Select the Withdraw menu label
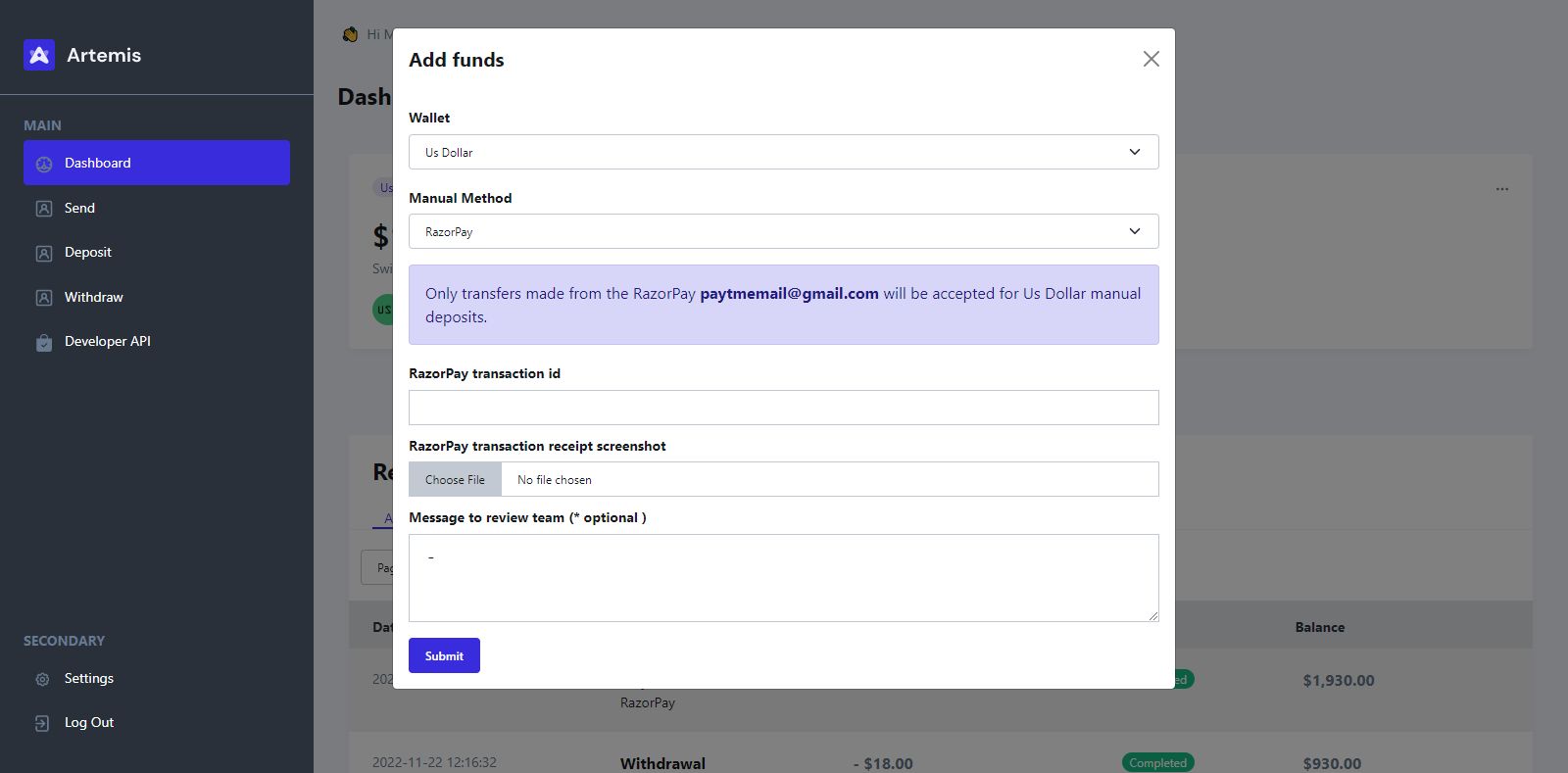Viewport: 1568px width, 773px height. [x=94, y=297]
